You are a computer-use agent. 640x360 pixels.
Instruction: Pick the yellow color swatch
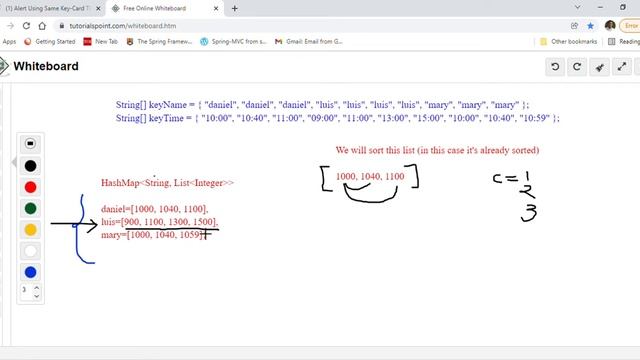pyautogui.click(x=30, y=230)
